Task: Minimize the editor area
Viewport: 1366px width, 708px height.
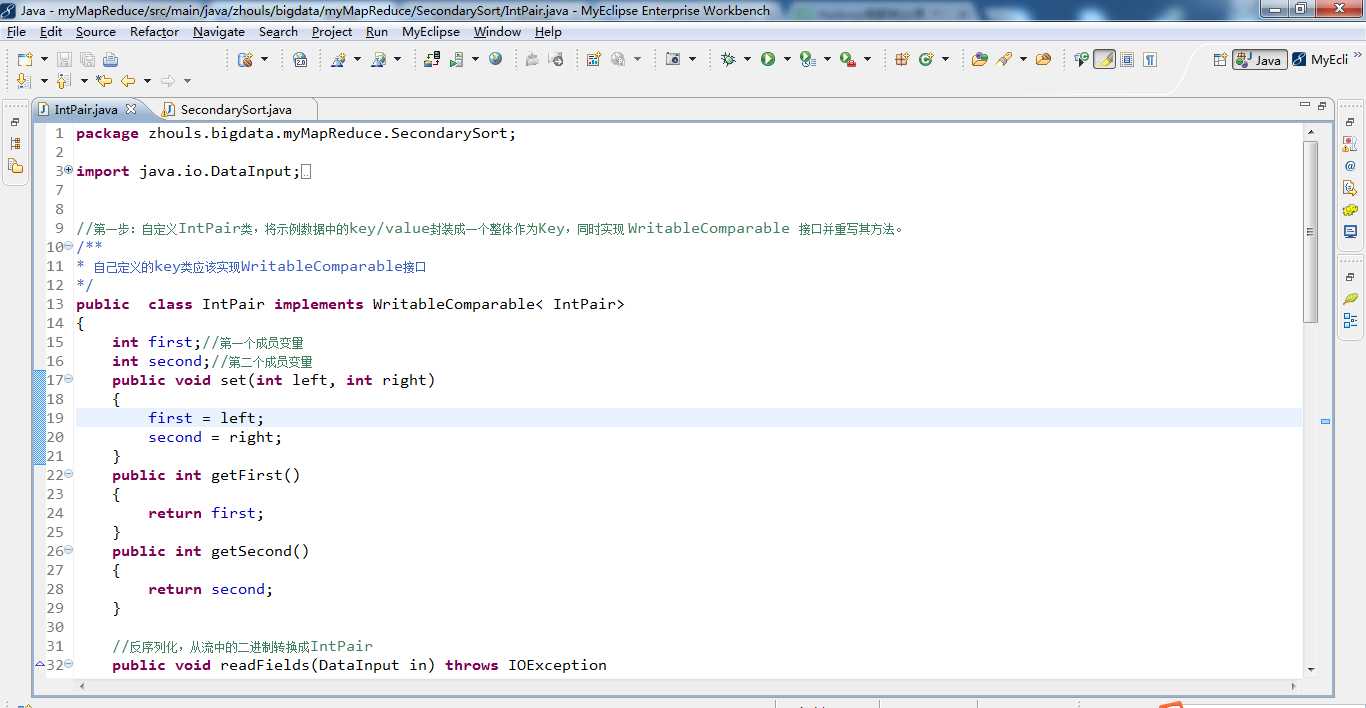Action: tap(1304, 105)
